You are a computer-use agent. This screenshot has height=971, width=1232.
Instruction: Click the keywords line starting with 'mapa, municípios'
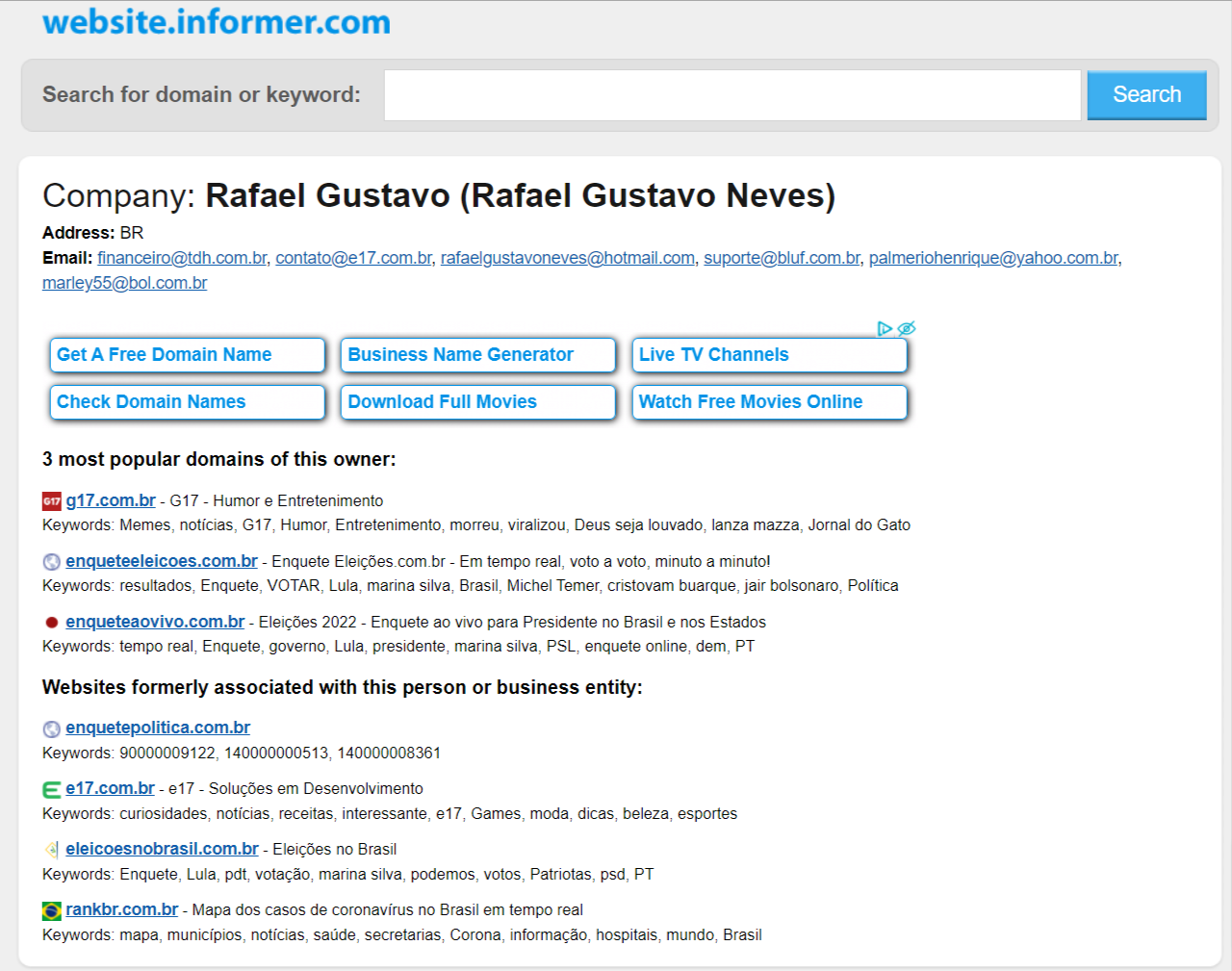pyautogui.click(x=402, y=935)
